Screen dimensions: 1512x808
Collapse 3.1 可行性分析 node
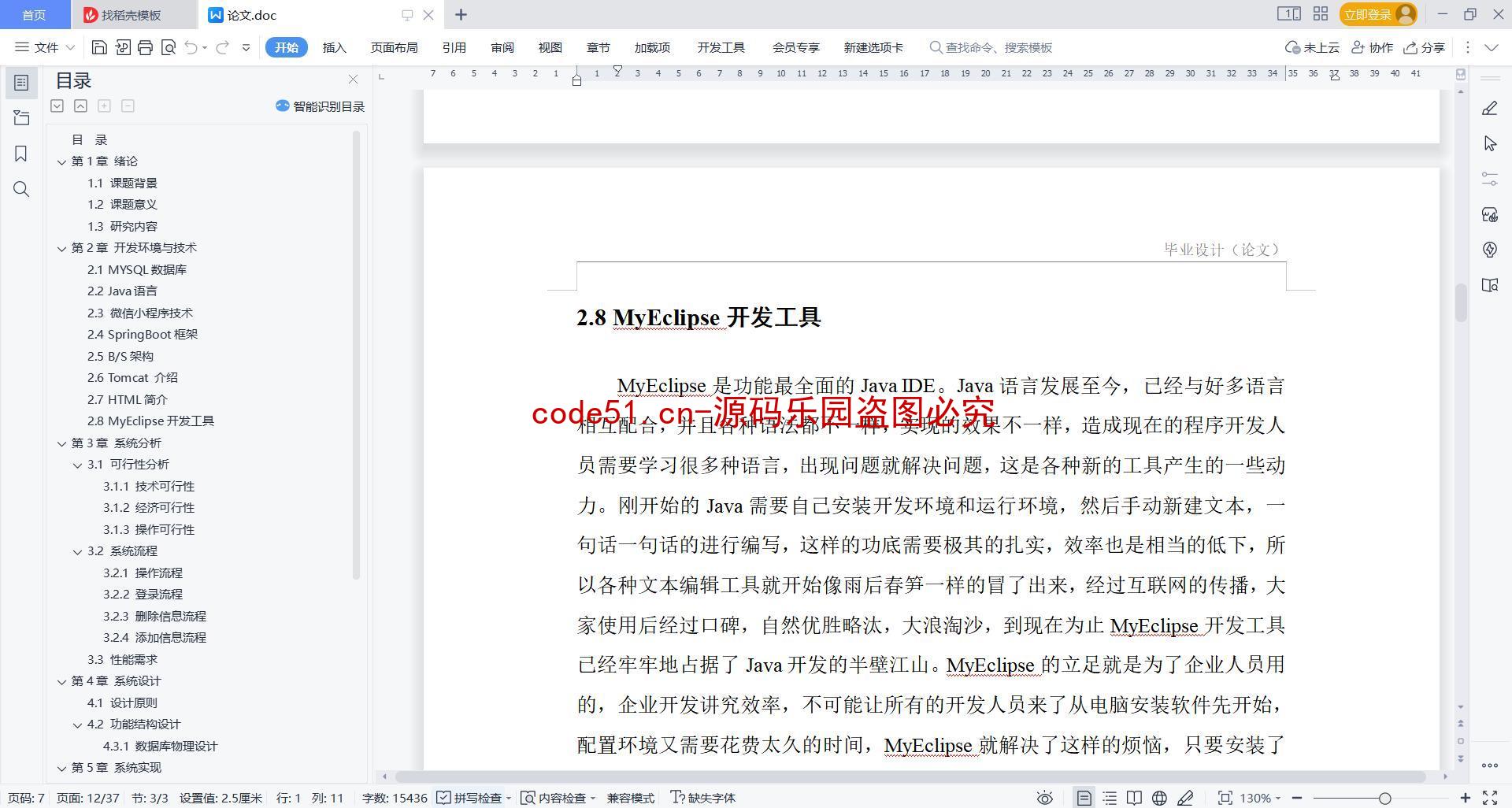coord(77,465)
